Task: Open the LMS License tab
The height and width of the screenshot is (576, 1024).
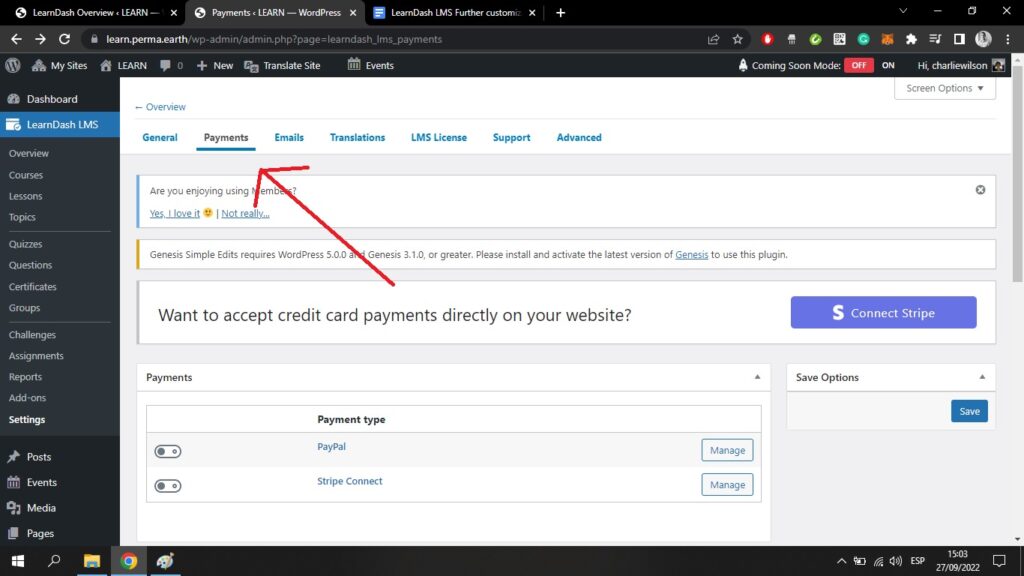Action: 438,137
